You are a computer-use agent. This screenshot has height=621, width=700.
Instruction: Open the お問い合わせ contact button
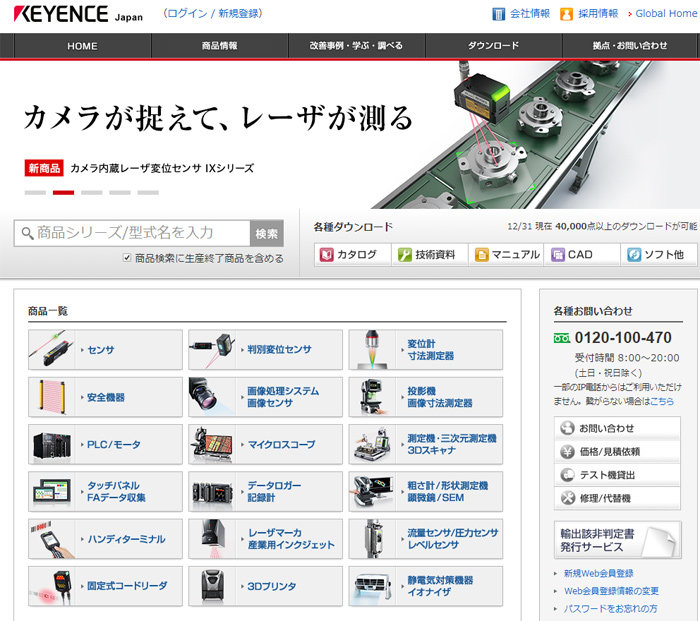(x=617, y=428)
